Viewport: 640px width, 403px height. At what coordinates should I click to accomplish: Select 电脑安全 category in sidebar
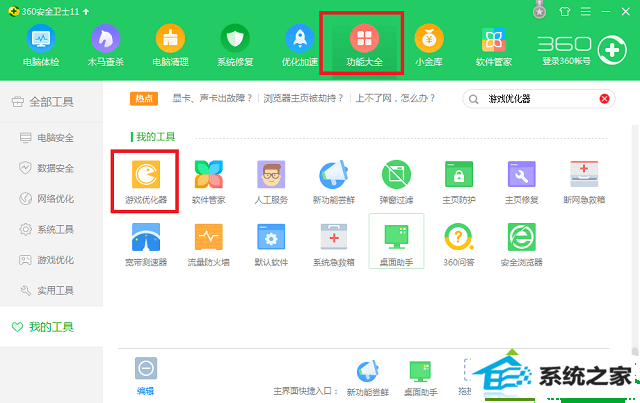tap(51, 138)
